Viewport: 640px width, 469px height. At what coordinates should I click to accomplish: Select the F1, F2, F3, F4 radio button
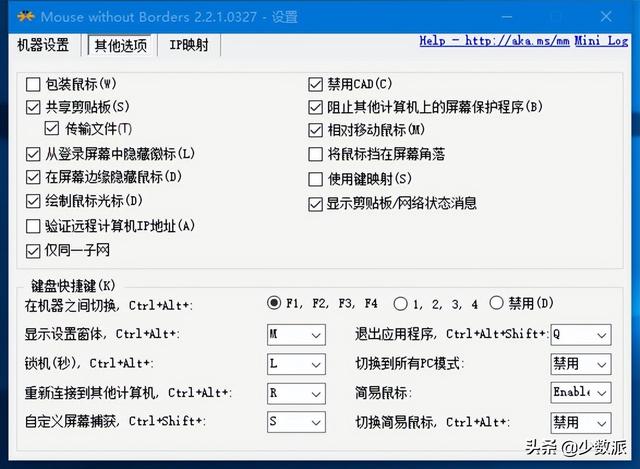click(x=274, y=303)
